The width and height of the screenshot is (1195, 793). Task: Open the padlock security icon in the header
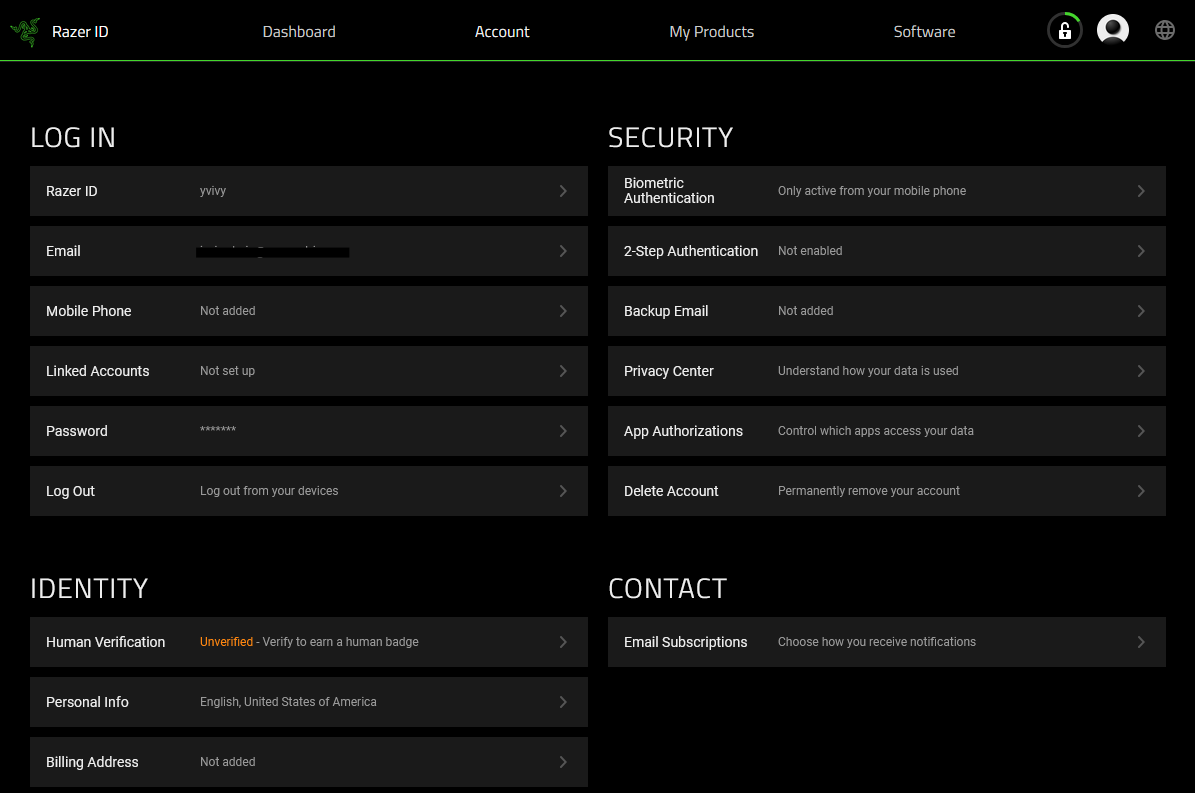point(1064,30)
